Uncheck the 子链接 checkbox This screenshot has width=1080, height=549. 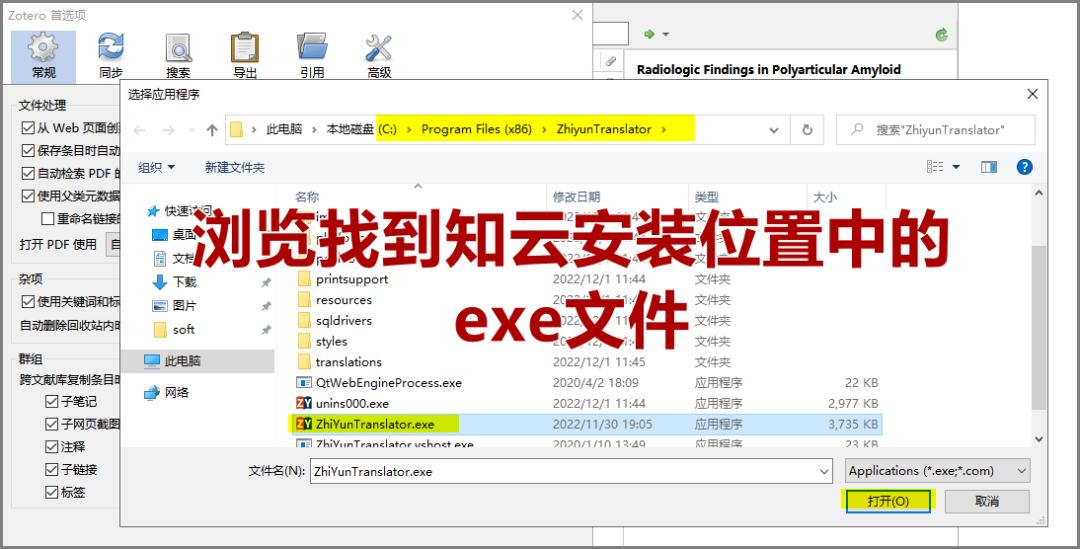click(x=52, y=470)
